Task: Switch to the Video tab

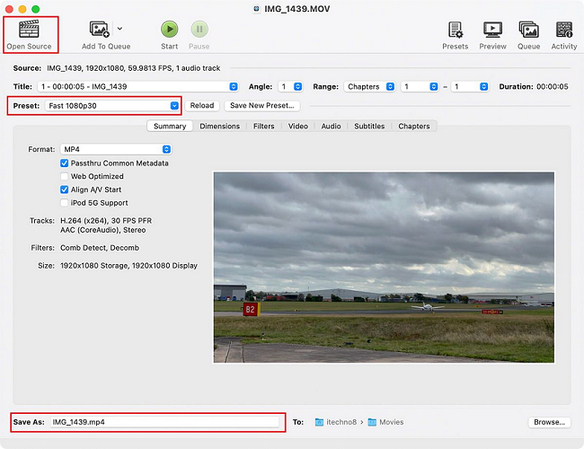Action: point(298,126)
